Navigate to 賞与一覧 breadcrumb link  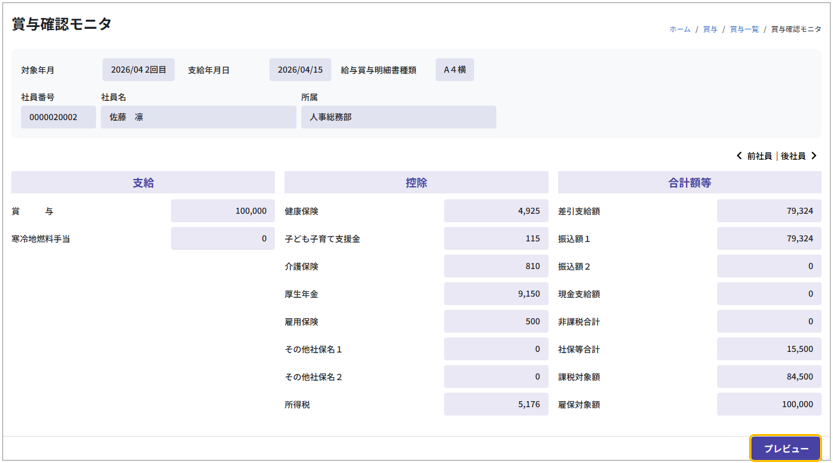744,30
